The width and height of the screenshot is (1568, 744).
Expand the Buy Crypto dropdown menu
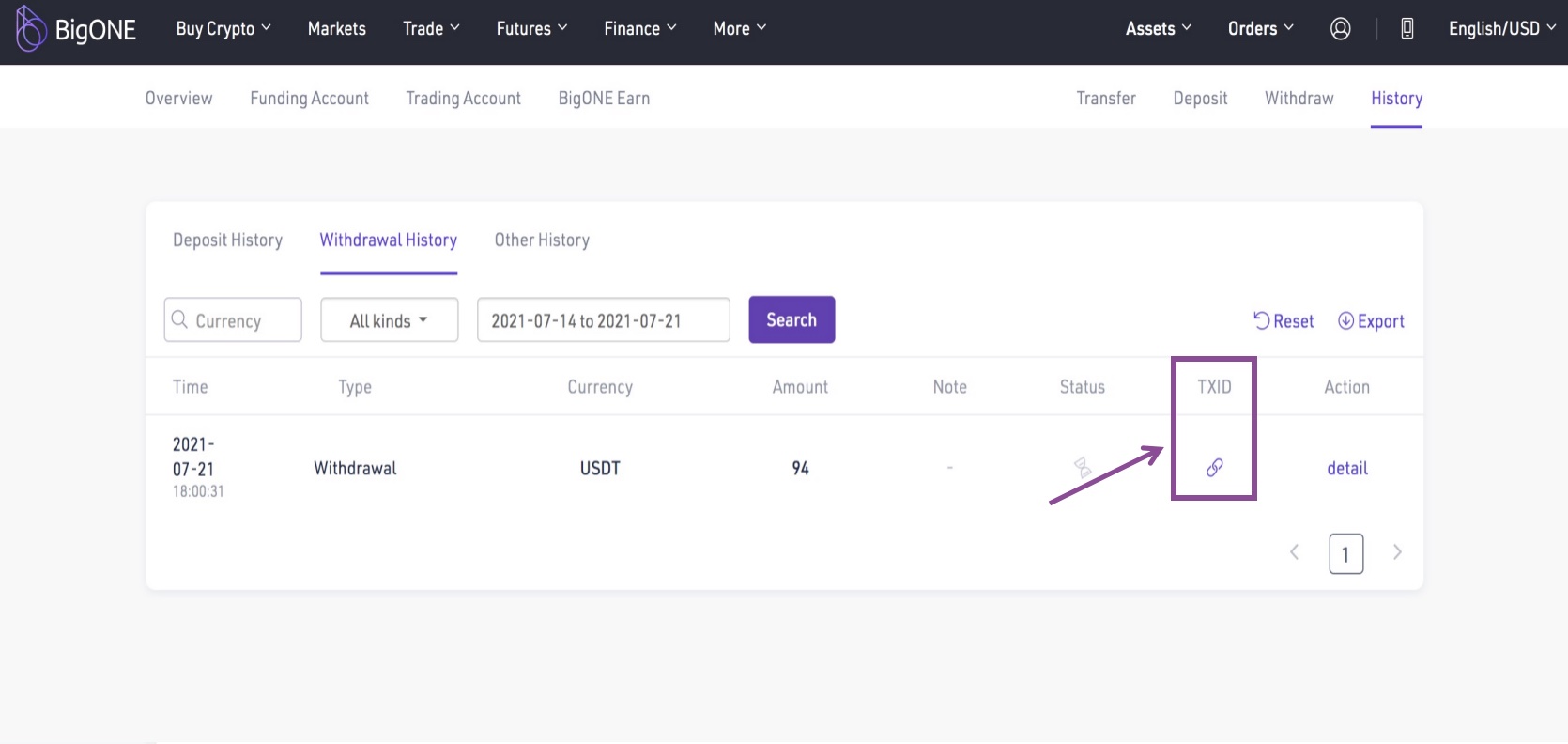[223, 29]
